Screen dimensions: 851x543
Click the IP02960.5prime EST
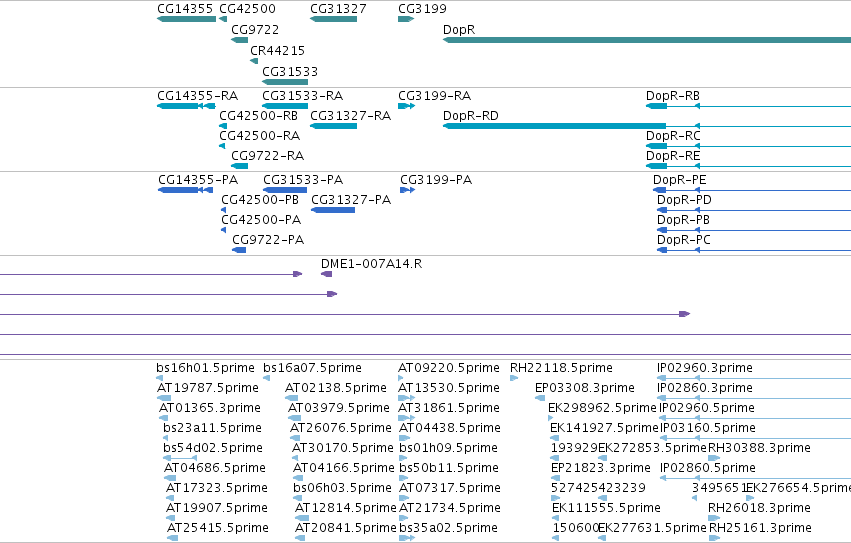coord(755,418)
